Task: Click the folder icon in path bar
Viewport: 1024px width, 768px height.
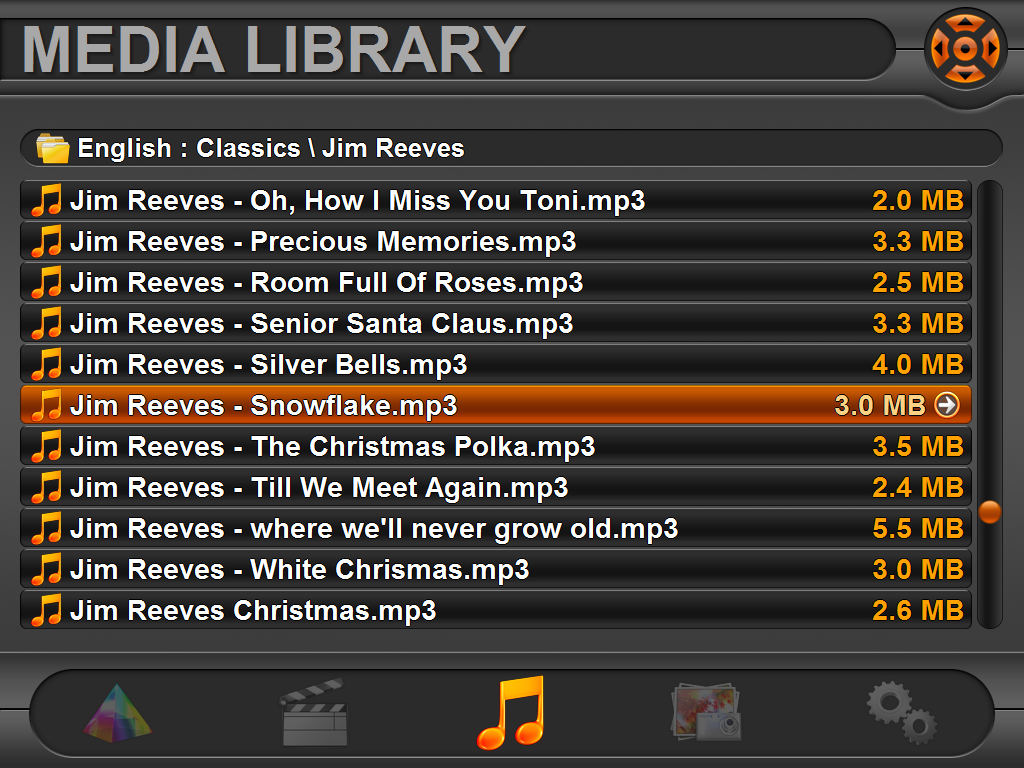Action: click(x=52, y=148)
